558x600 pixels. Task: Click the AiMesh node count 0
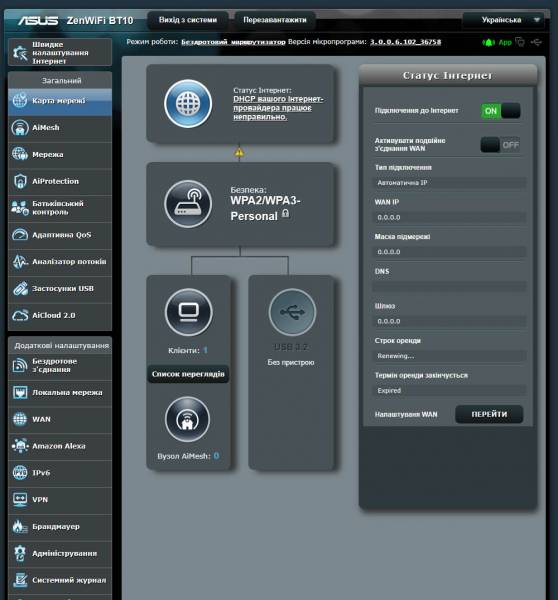[216, 456]
